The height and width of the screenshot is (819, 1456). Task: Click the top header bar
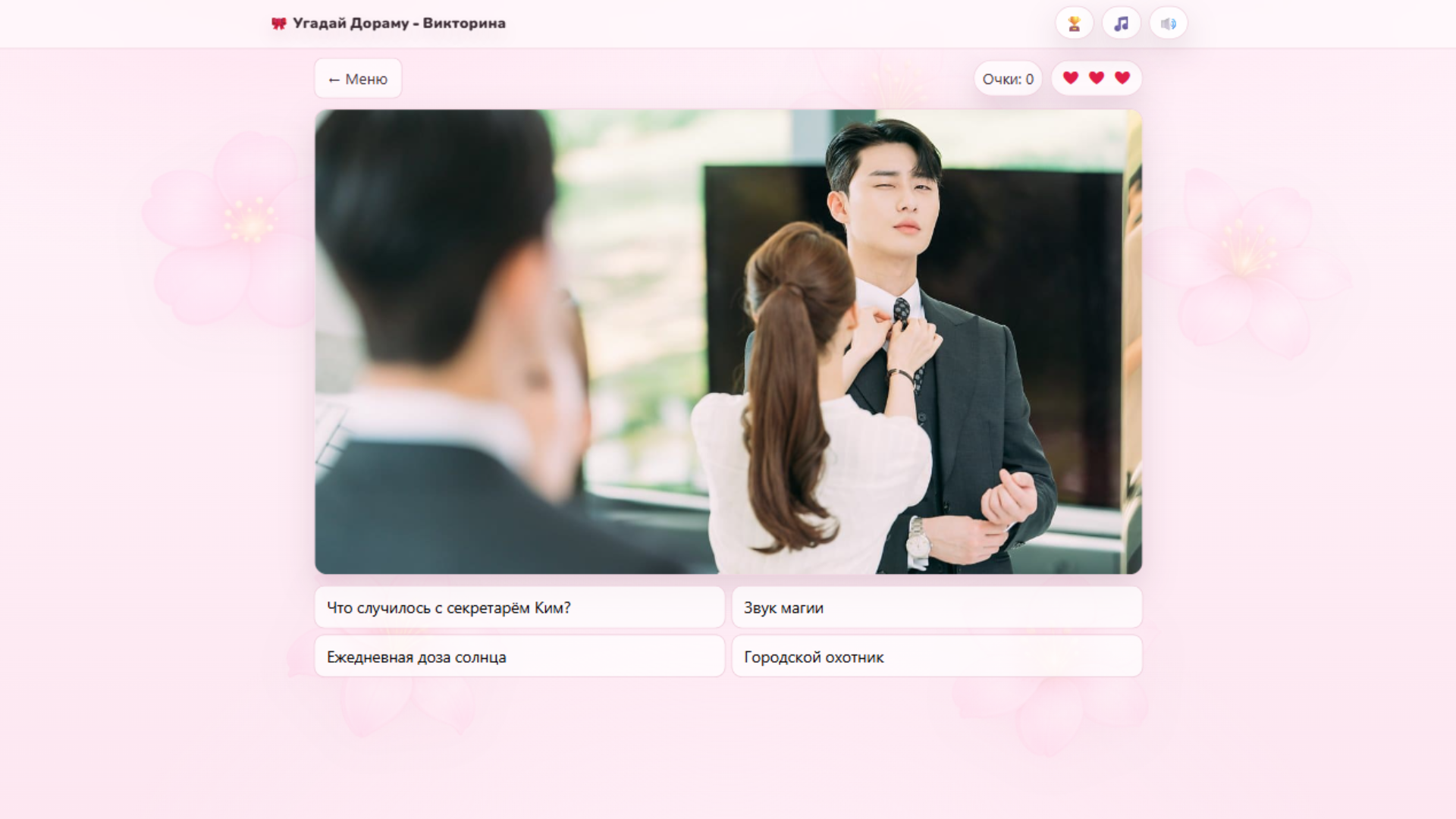[x=728, y=23]
